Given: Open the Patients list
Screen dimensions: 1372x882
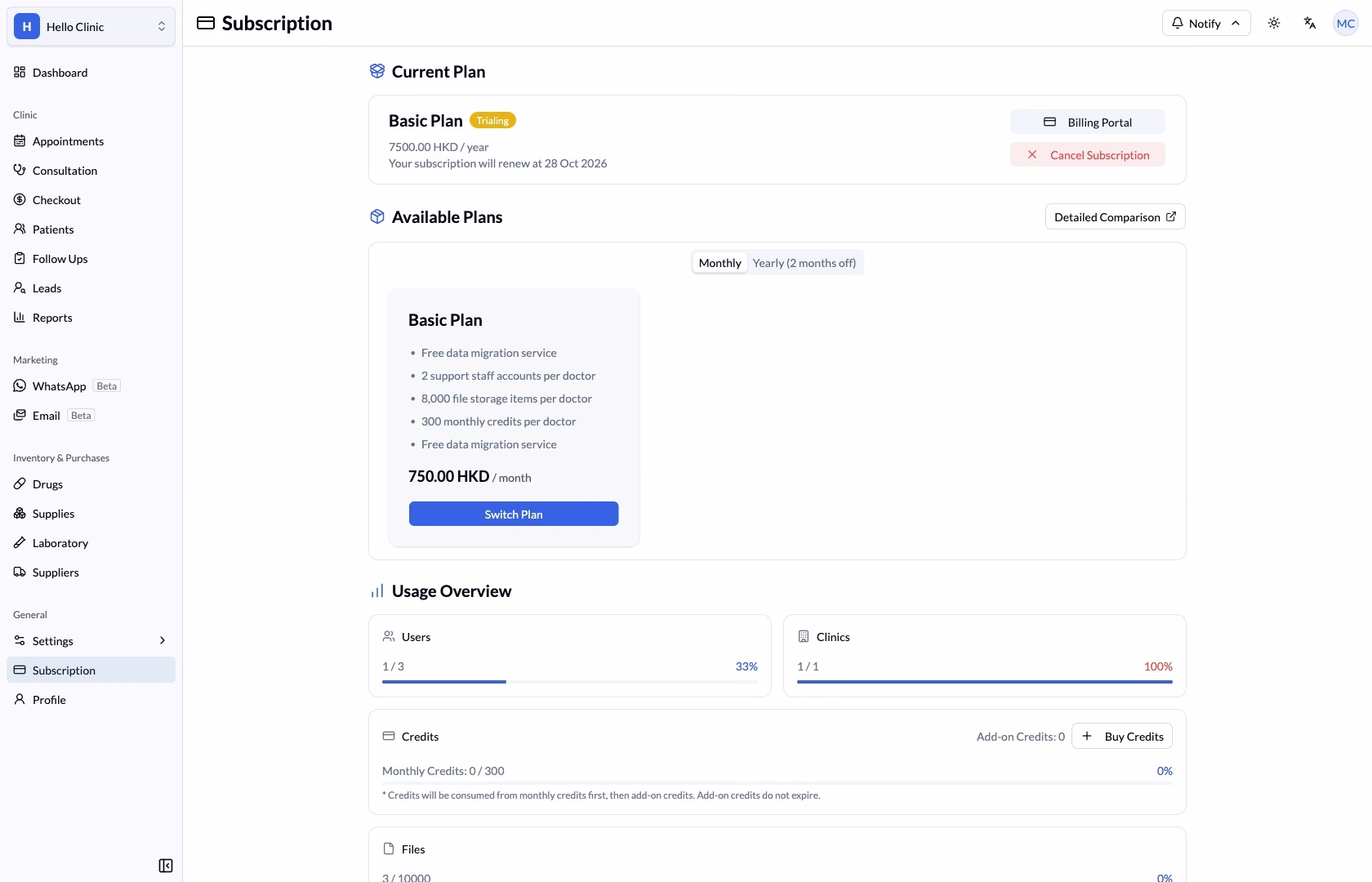Looking at the screenshot, I should (x=91, y=229).
